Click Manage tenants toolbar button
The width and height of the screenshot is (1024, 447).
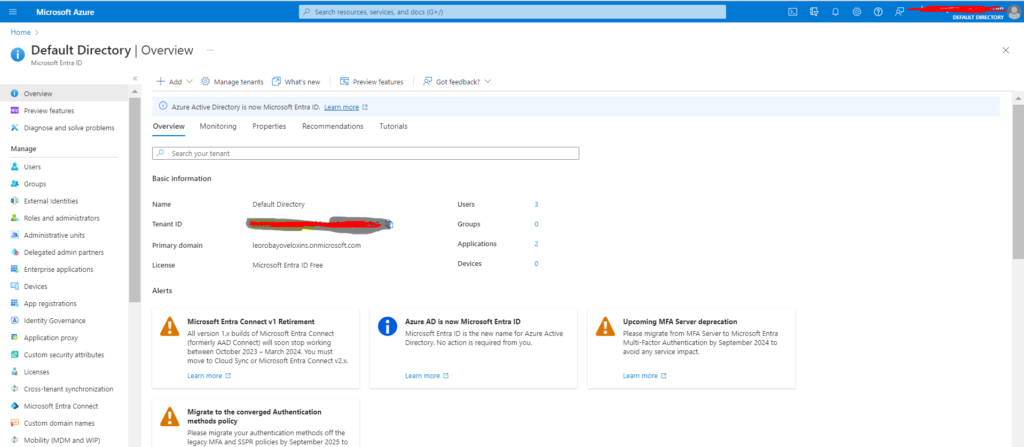point(232,82)
